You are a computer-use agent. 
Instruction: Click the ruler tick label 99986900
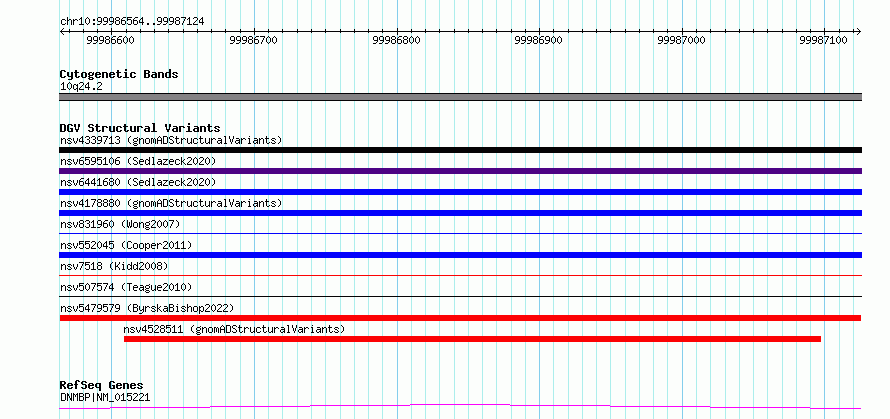tap(538, 40)
